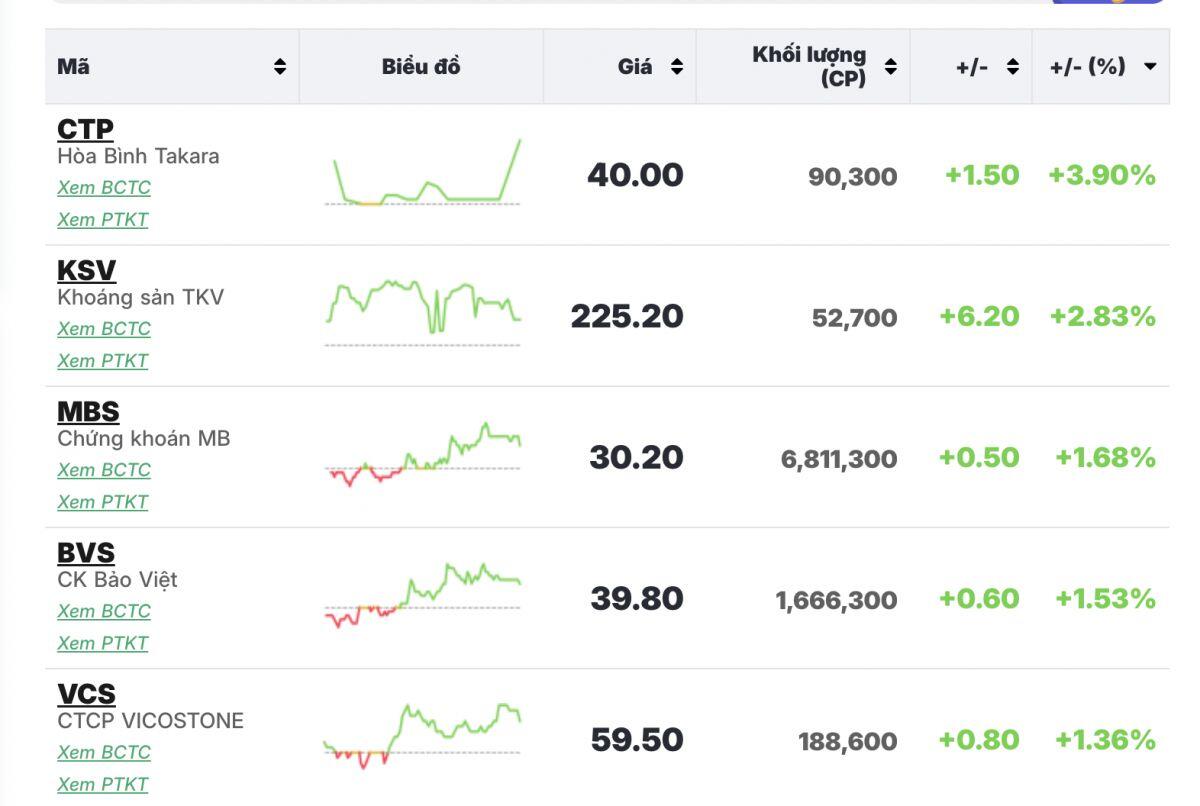This screenshot has height=806, width=1200.
Task: Click the KSV sparkline chart
Action: (422, 310)
